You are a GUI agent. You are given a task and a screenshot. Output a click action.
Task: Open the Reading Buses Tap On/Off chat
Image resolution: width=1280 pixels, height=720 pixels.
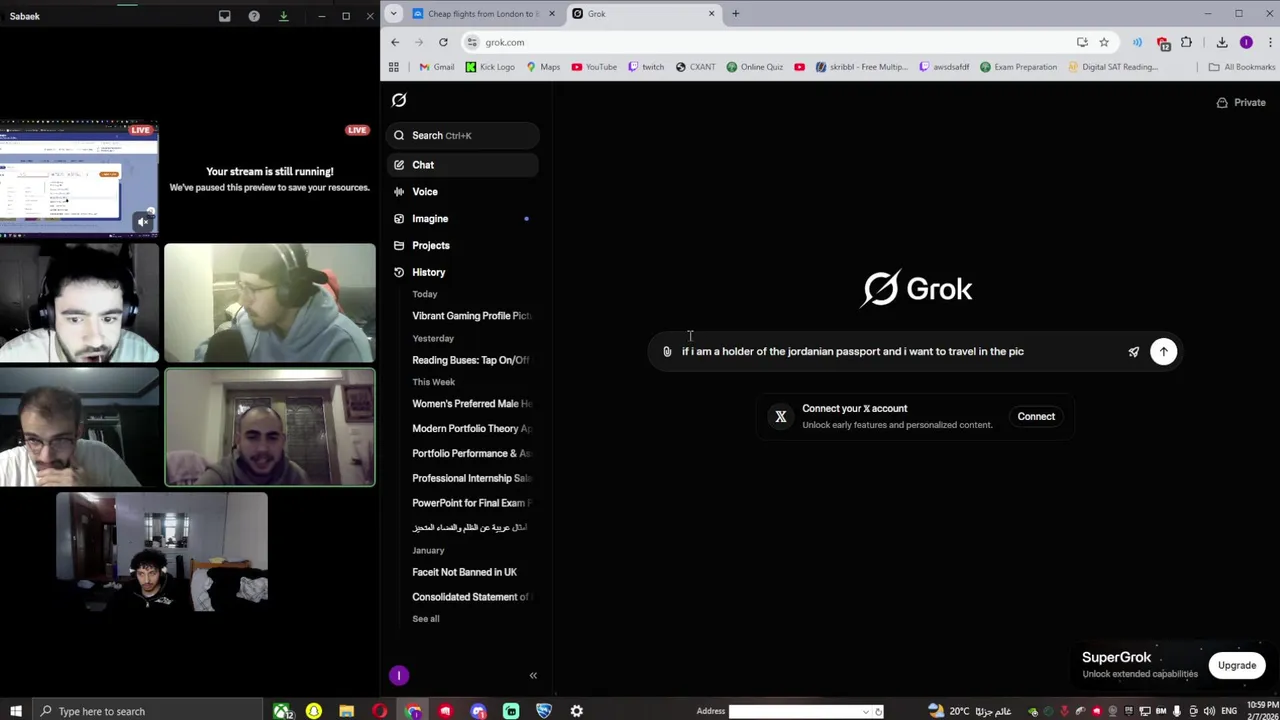[472, 360]
